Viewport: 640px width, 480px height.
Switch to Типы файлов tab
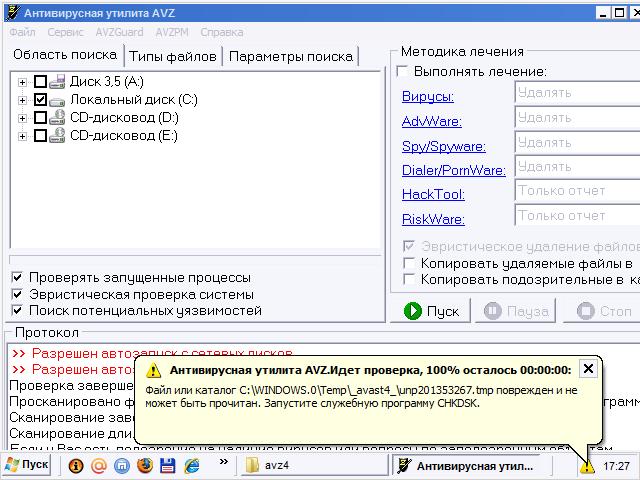point(173,56)
